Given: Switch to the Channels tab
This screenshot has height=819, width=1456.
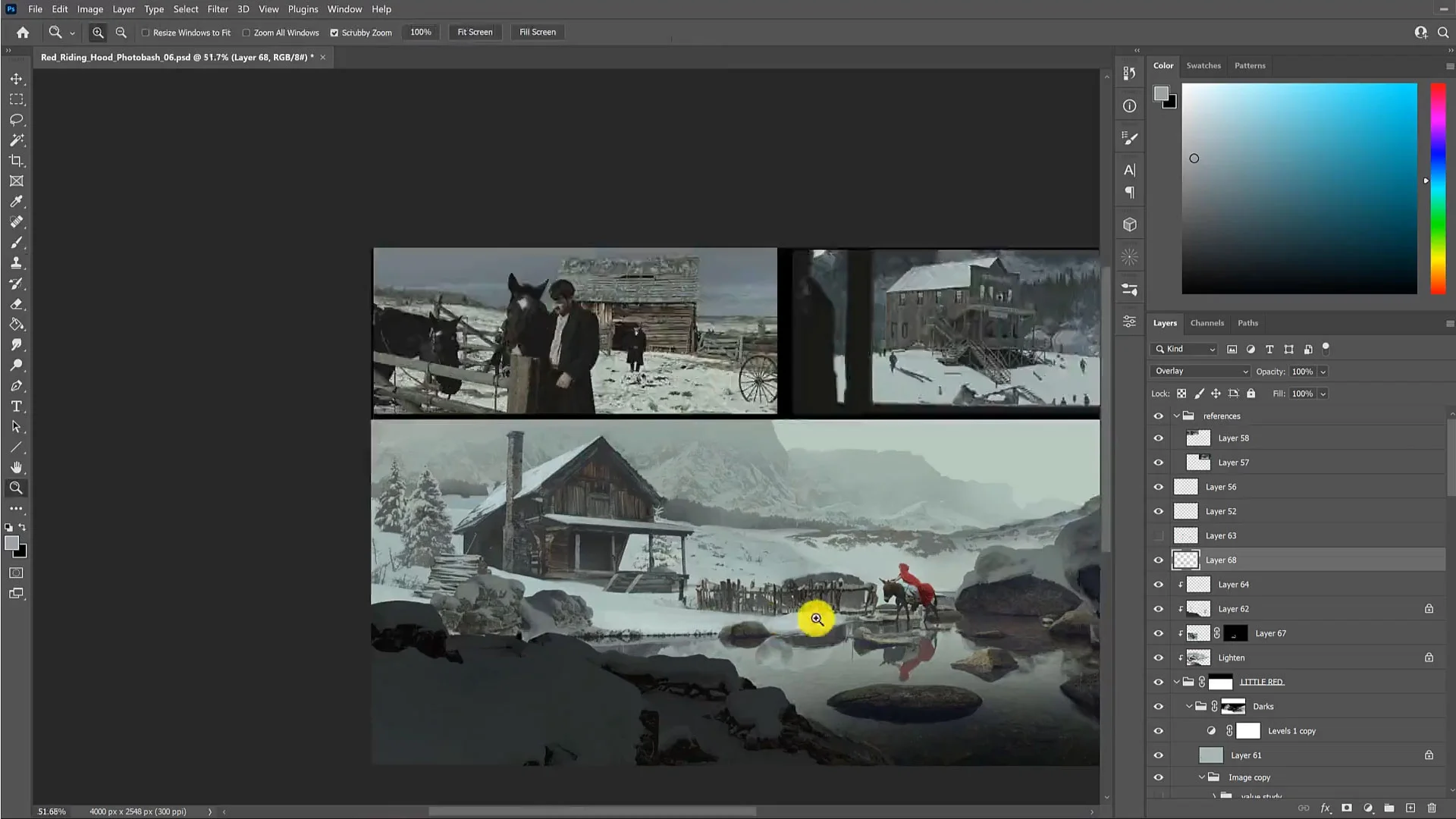Looking at the screenshot, I should click(x=1207, y=323).
